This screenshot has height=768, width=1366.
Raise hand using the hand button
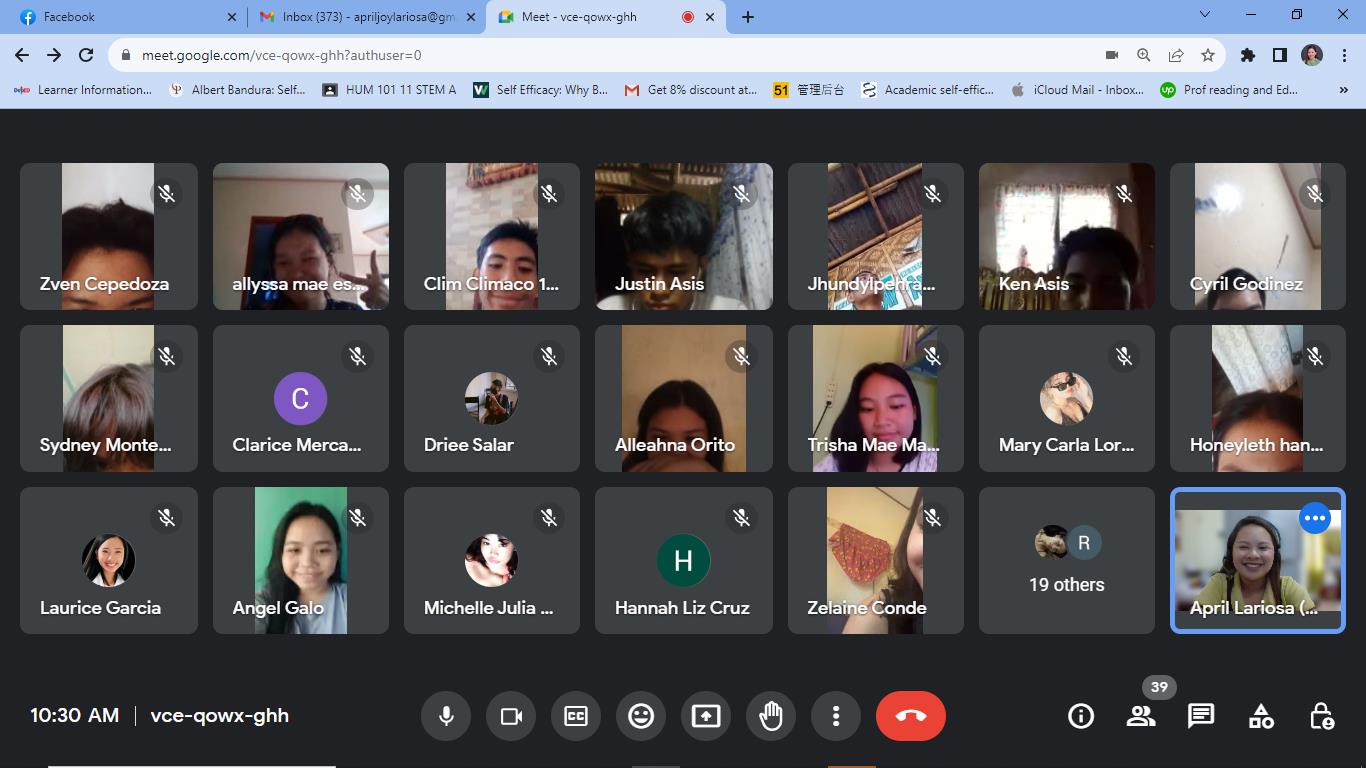pos(771,716)
